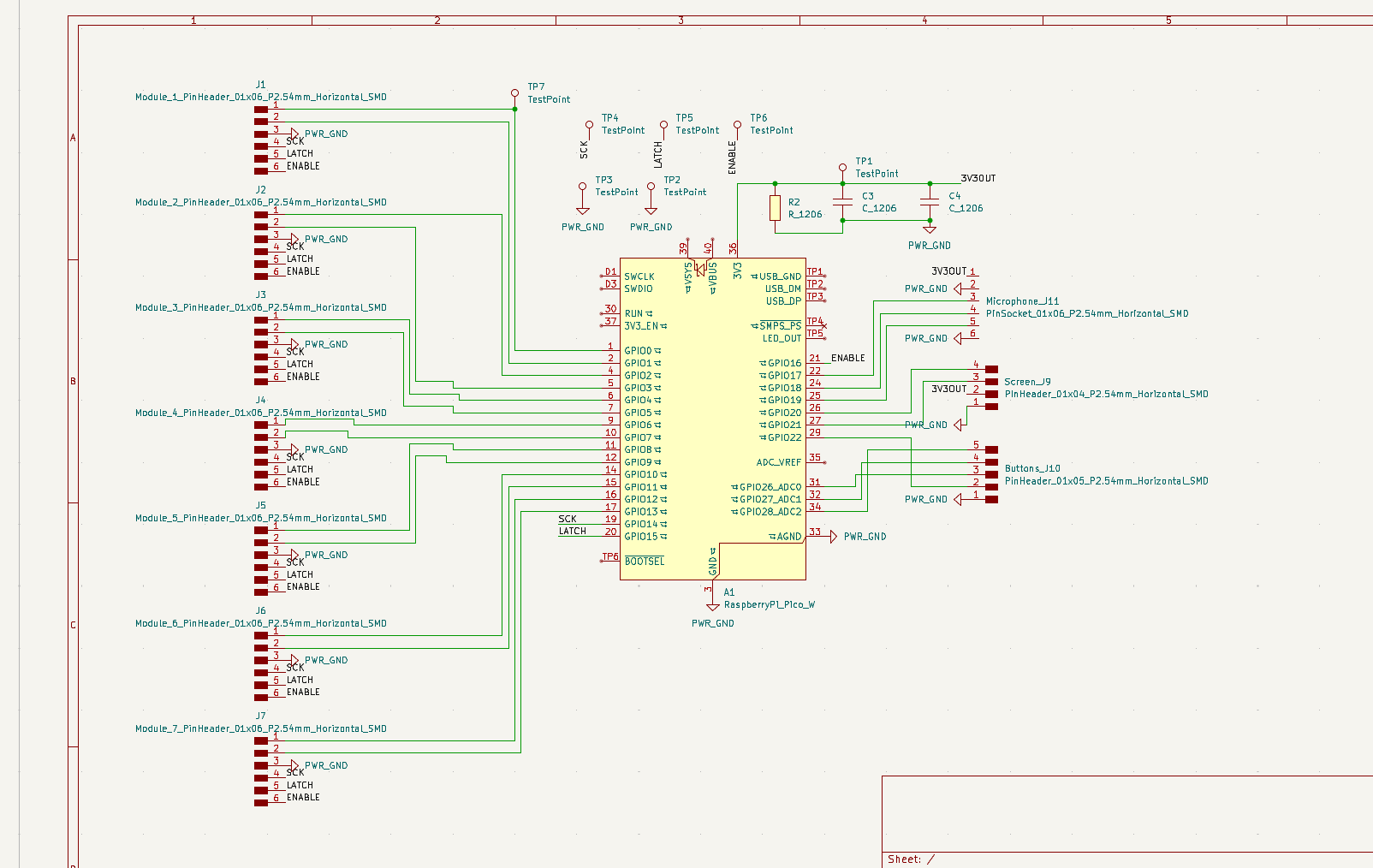Select the TP2 test point symbol
The image size is (1373, 868).
pos(651,191)
